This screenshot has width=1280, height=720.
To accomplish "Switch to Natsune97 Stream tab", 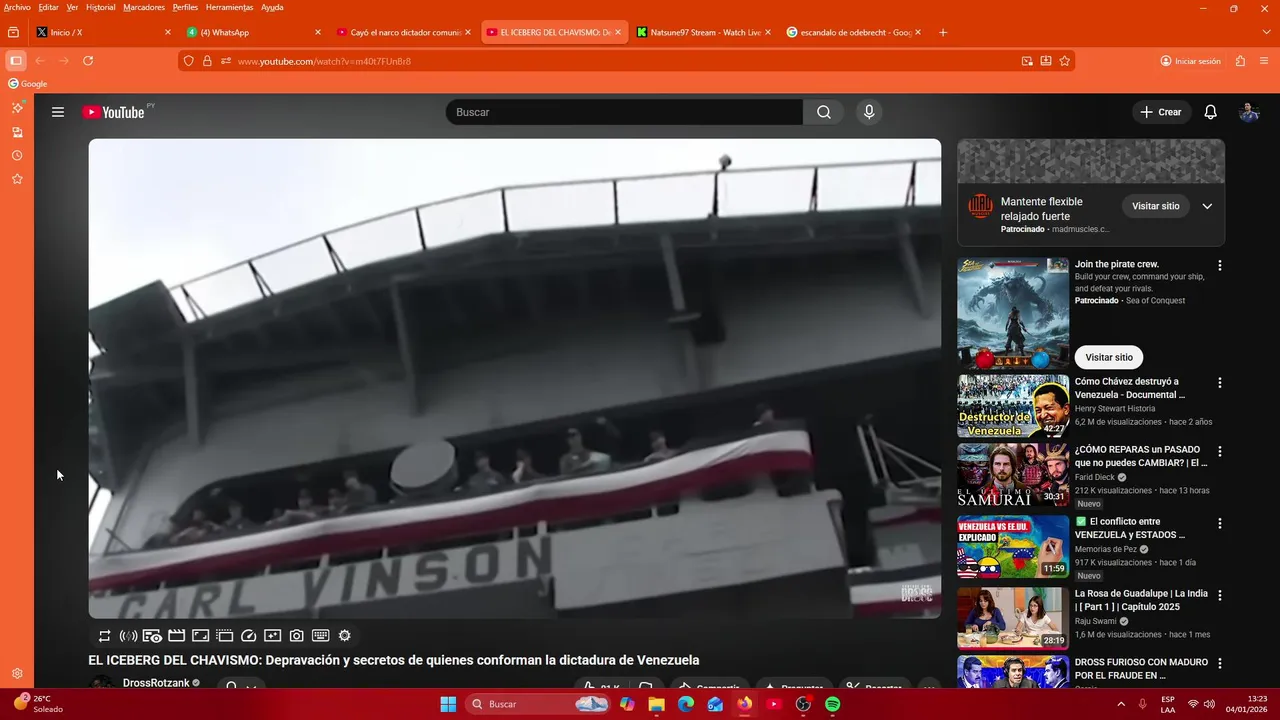I will pos(704,32).
